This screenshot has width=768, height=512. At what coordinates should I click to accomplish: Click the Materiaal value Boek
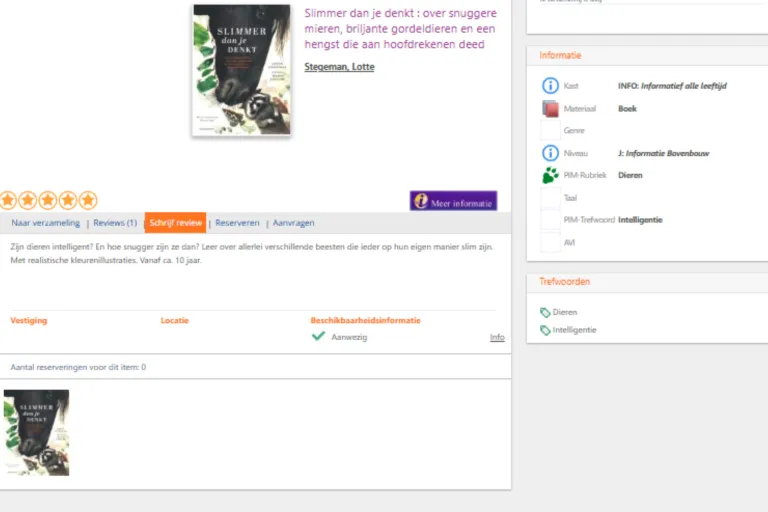click(x=627, y=109)
